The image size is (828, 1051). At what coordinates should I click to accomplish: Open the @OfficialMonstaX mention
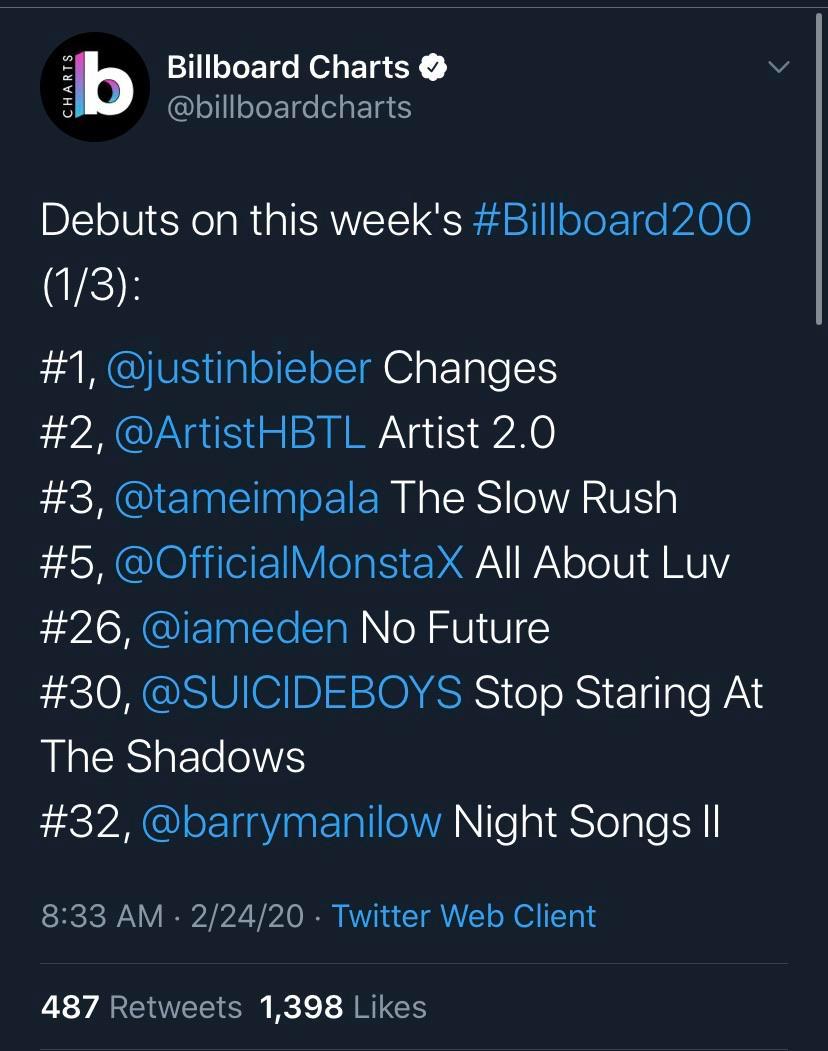(x=289, y=563)
